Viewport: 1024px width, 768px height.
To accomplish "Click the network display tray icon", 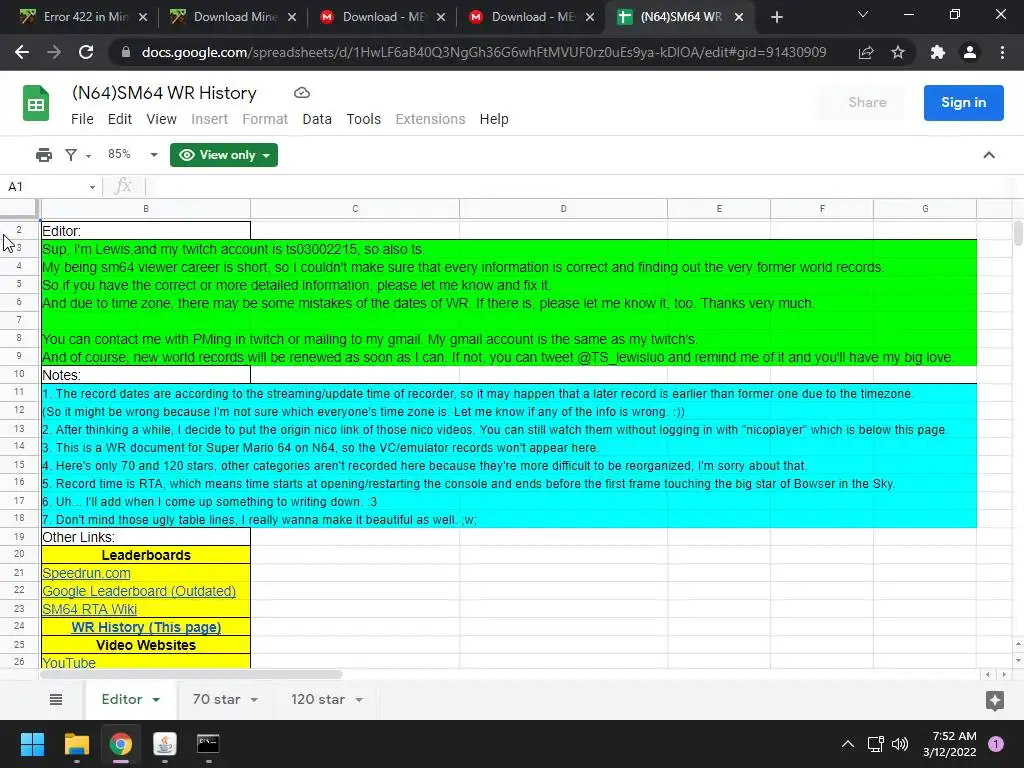I will (x=875, y=744).
